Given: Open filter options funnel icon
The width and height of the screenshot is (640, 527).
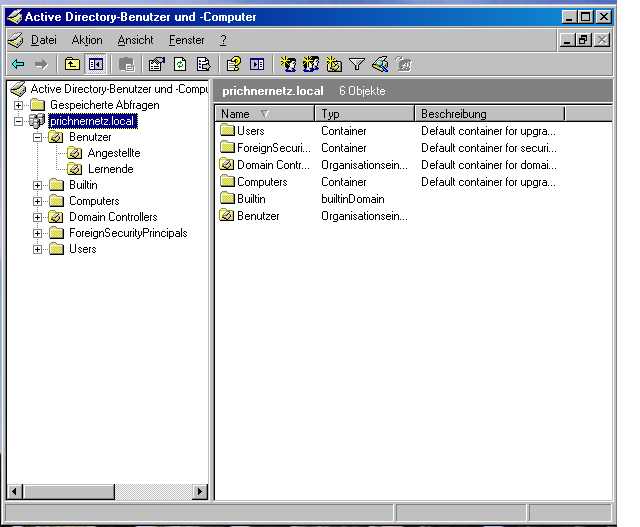Looking at the screenshot, I should [x=357, y=64].
